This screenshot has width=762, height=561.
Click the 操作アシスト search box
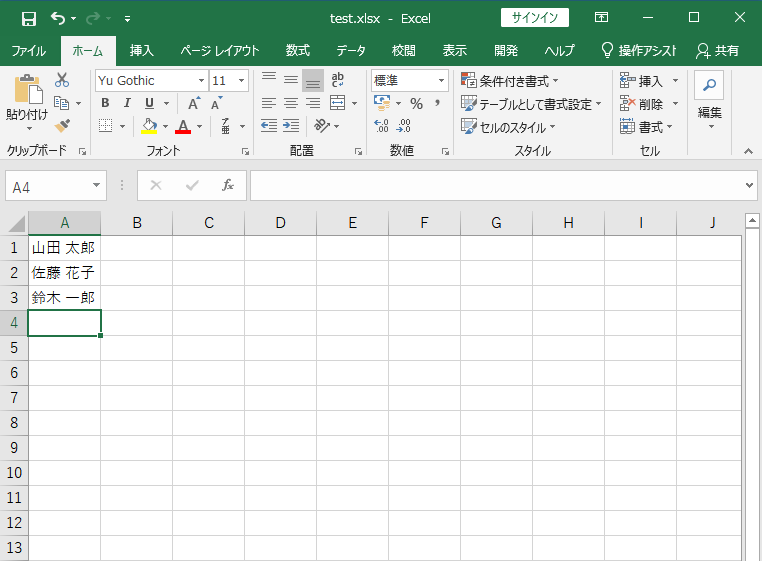639,51
